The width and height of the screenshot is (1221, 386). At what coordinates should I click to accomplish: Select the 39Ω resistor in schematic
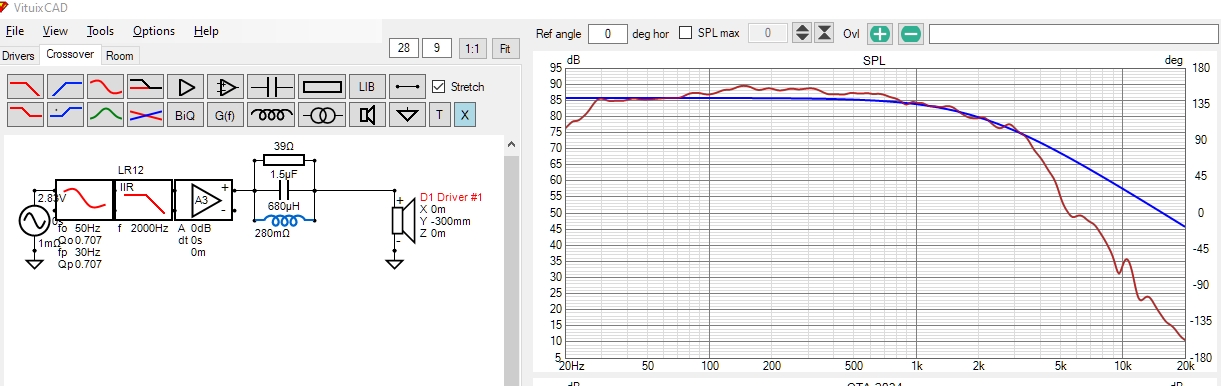(284, 160)
